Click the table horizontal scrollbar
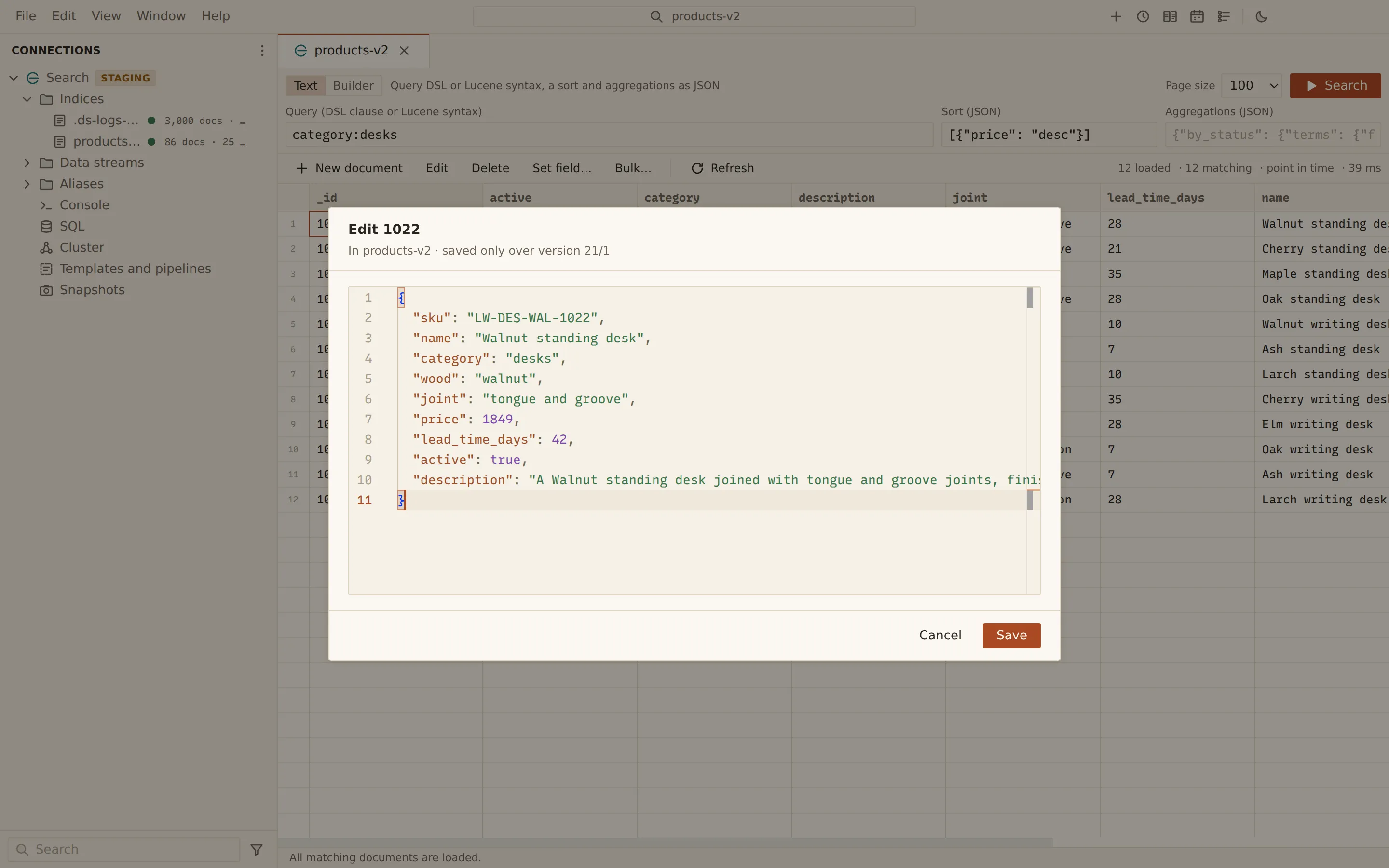This screenshot has height=868, width=1389. [665, 842]
